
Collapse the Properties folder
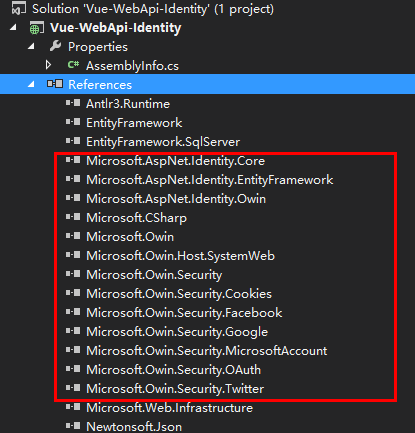(31, 47)
